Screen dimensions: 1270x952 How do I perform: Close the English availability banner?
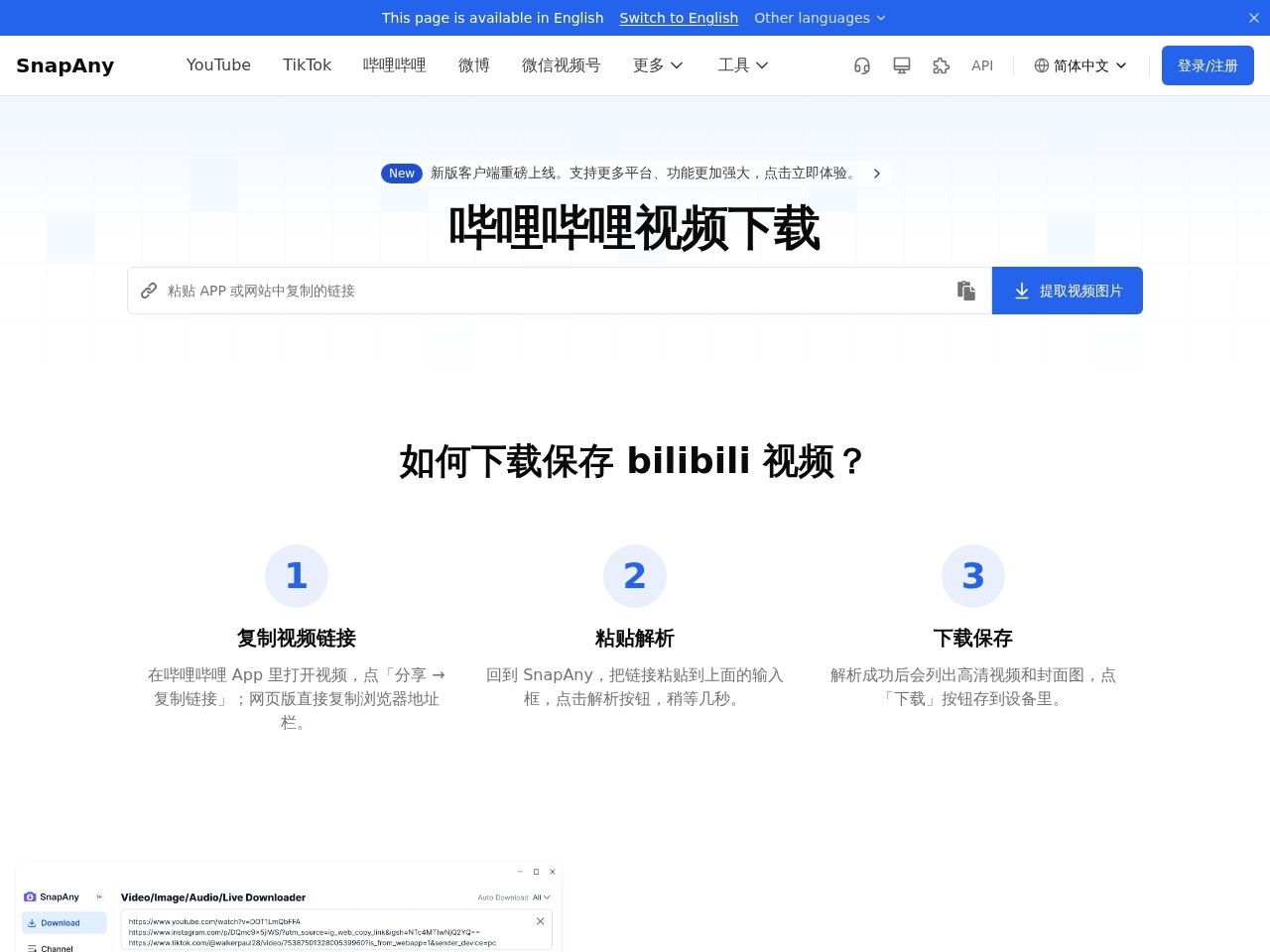1253,18
